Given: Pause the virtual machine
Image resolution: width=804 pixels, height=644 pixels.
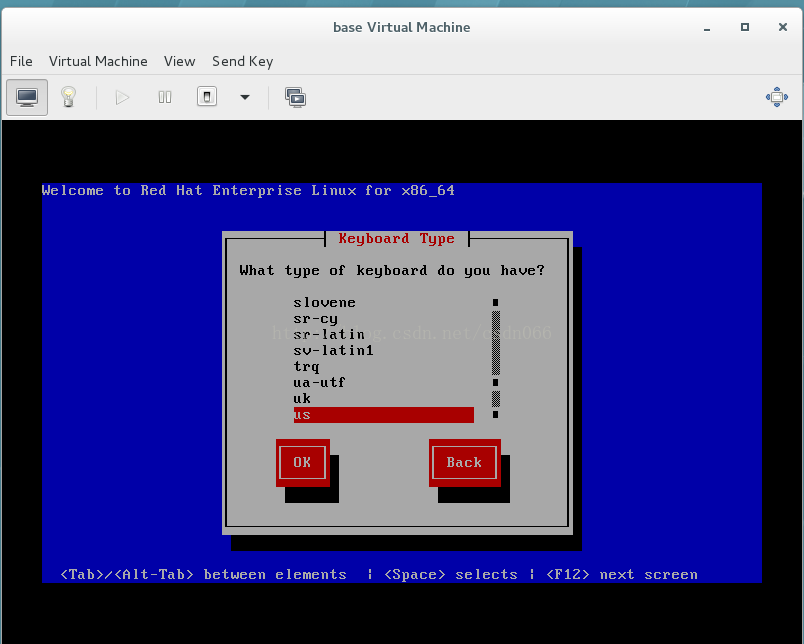Looking at the screenshot, I should (x=165, y=97).
